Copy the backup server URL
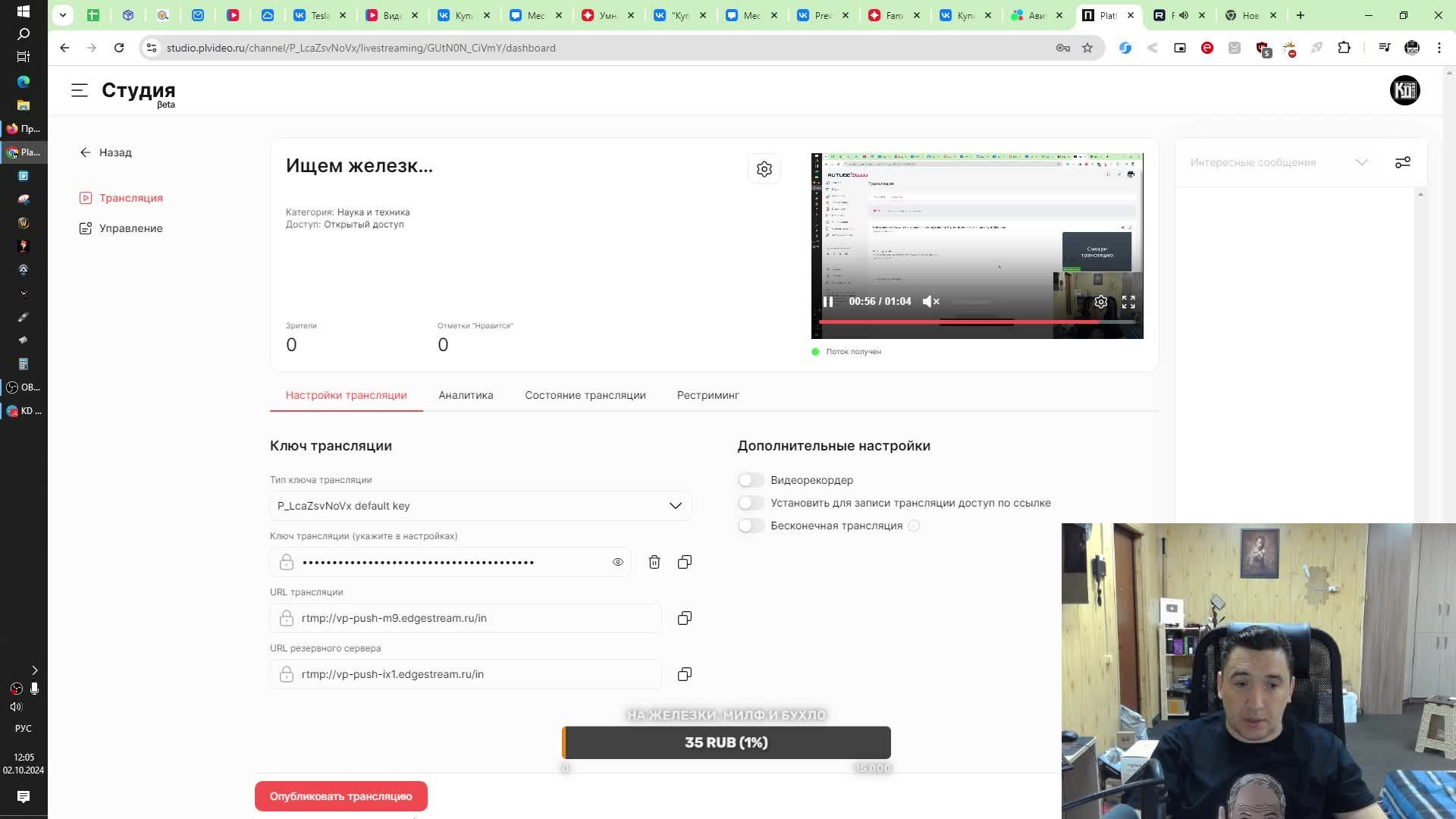Screen dimensions: 1456x819 click(684, 674)
